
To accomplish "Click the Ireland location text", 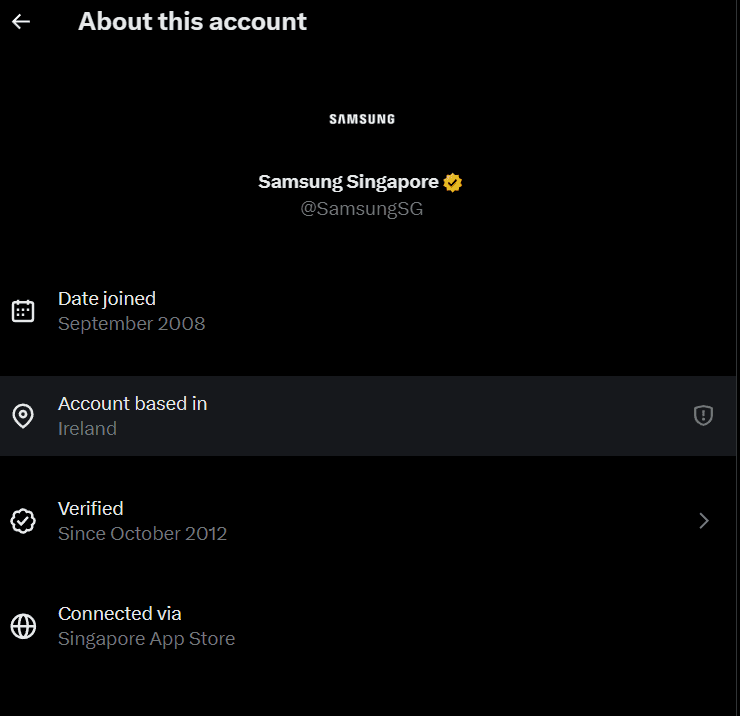I will (87, 429).
